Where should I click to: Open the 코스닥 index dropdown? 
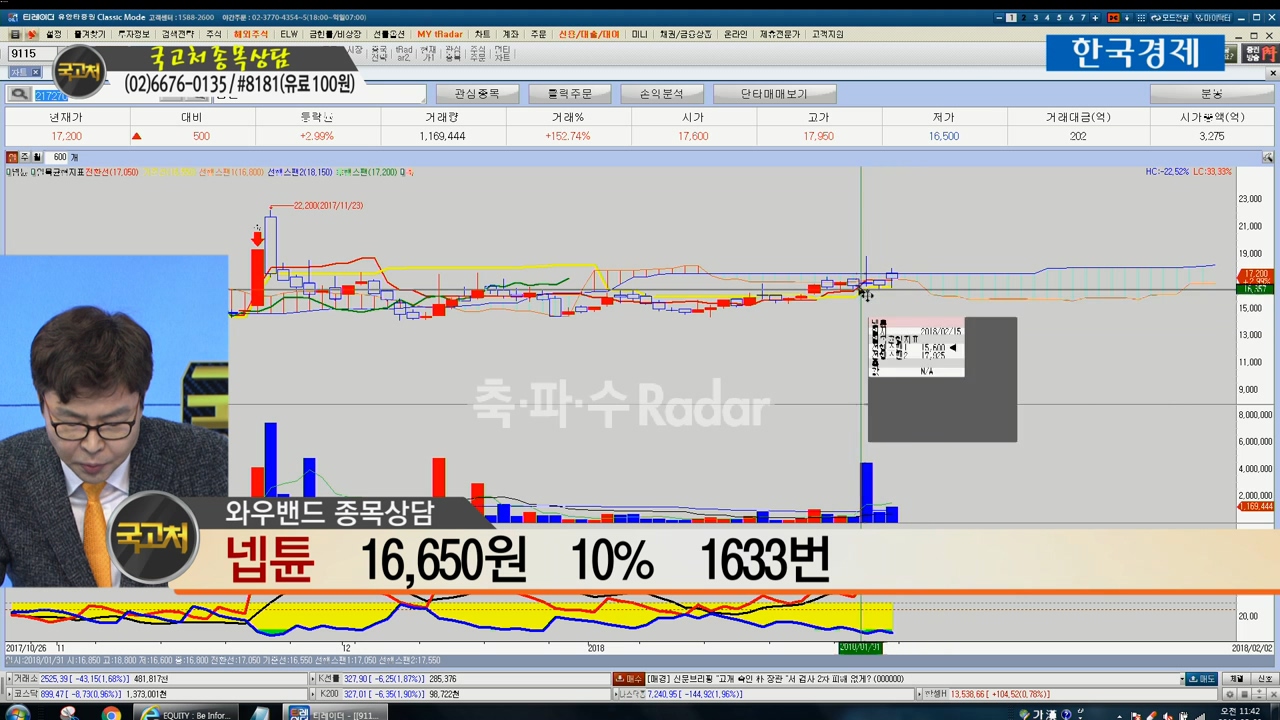(10, 694)
